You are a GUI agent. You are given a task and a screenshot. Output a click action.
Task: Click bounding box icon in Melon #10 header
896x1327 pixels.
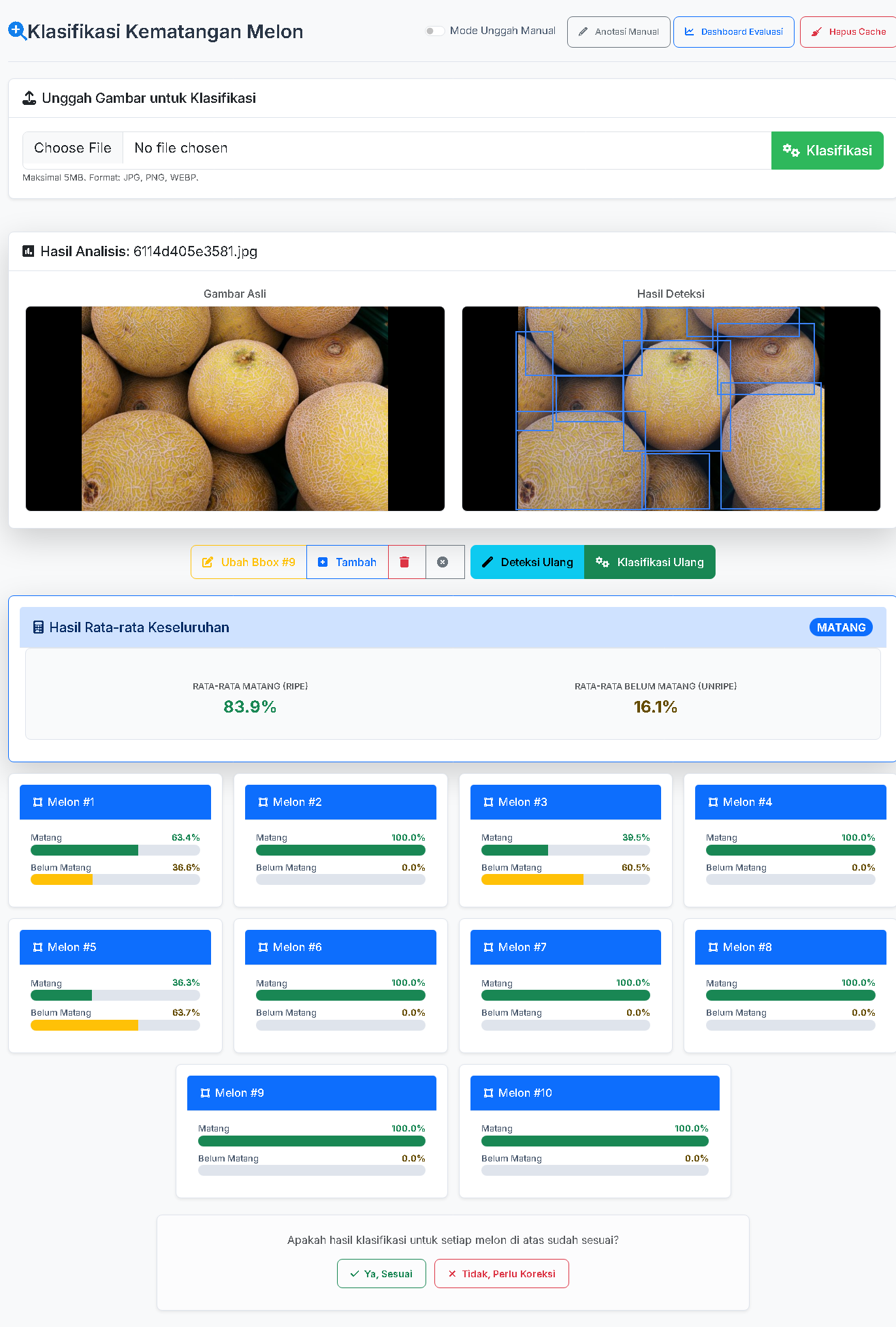click(x=488, y=1093)
